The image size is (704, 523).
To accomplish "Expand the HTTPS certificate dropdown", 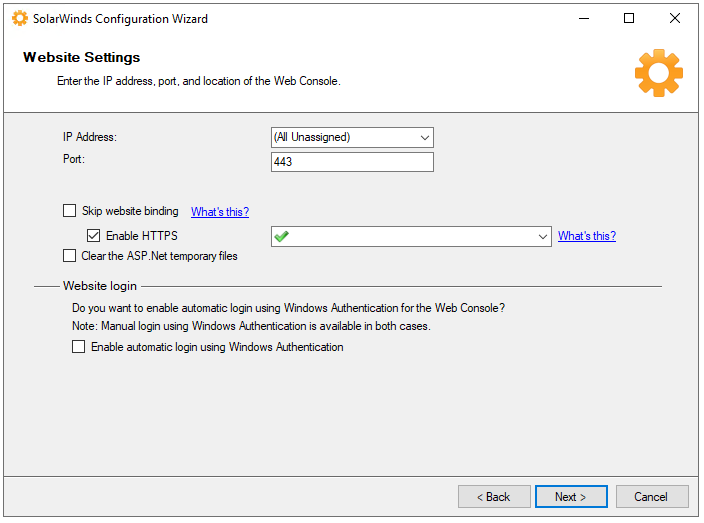I will 543,236.
